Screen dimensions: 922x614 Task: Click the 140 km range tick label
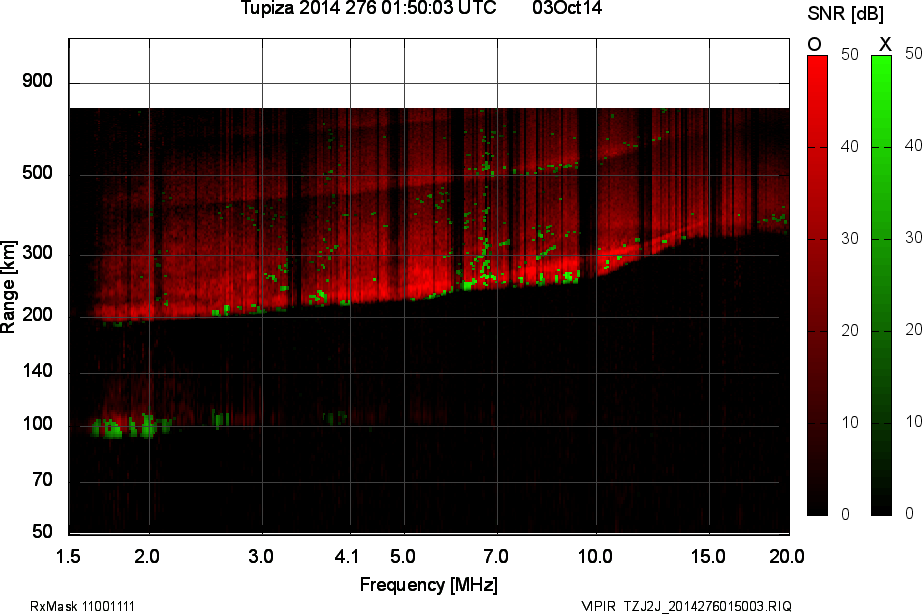(x=37, y=371)
